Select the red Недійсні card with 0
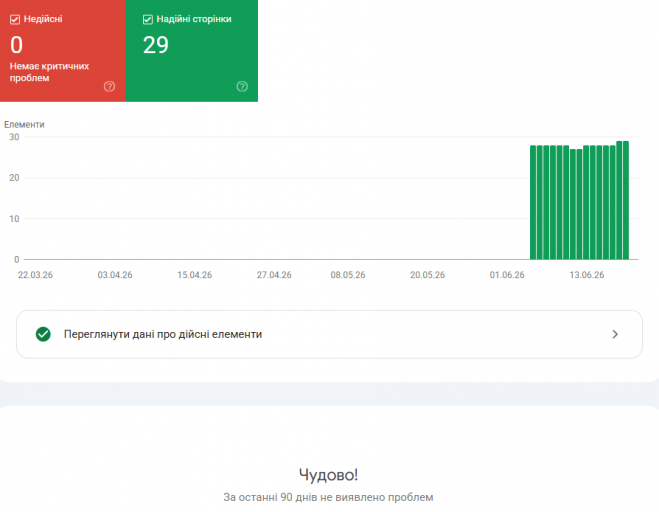The height and width of the screenshot is (512, 659). tap(63, 50)
